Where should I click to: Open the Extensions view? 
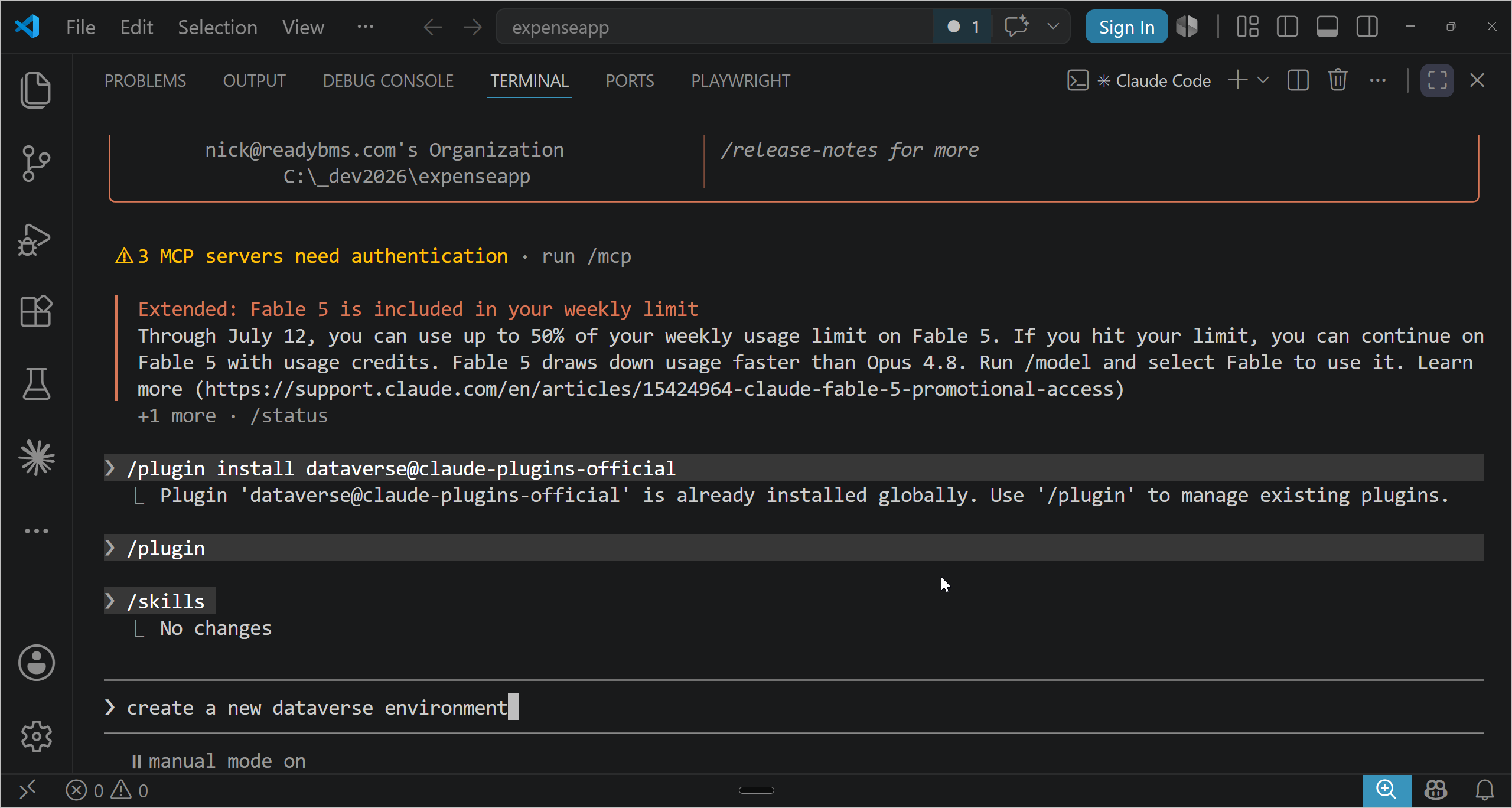[36, 311]
